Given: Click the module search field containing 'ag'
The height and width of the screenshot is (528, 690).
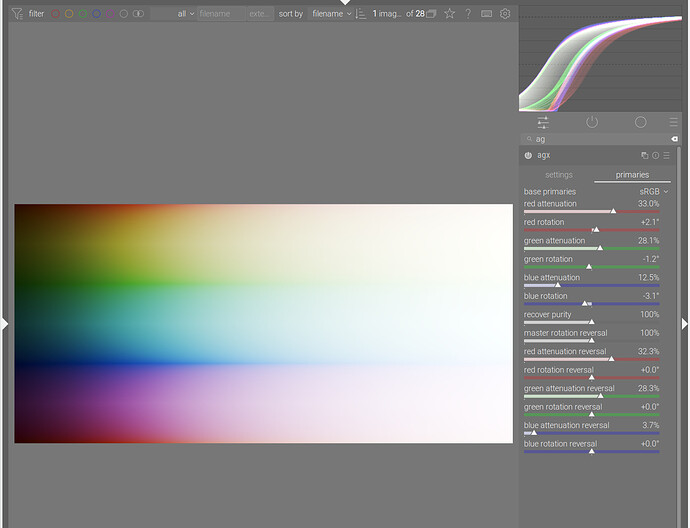Looking at the screenshot, I should pos(598,139).
